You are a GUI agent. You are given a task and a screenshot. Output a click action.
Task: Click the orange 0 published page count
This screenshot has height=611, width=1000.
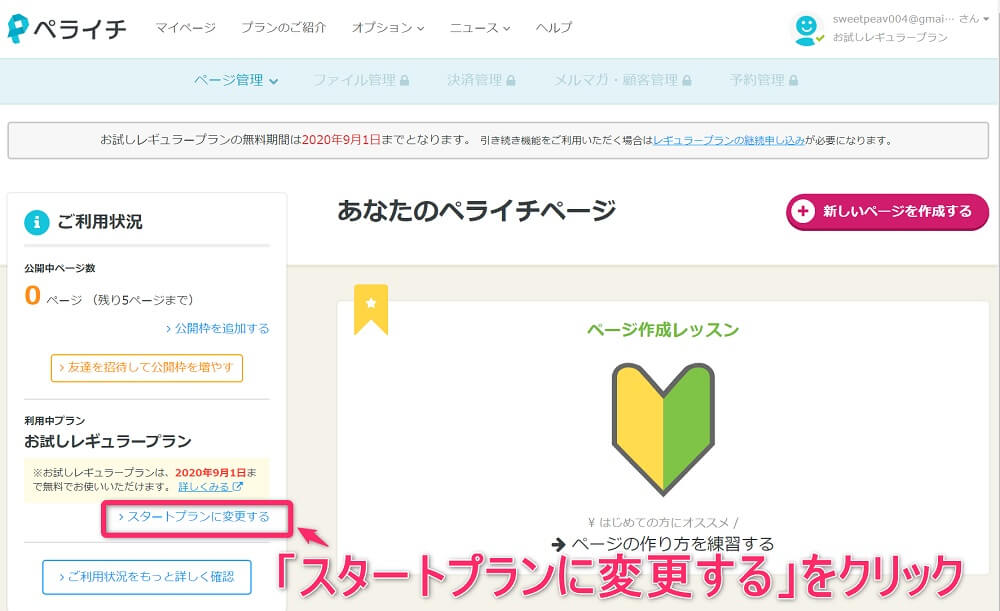pos(33,295)
